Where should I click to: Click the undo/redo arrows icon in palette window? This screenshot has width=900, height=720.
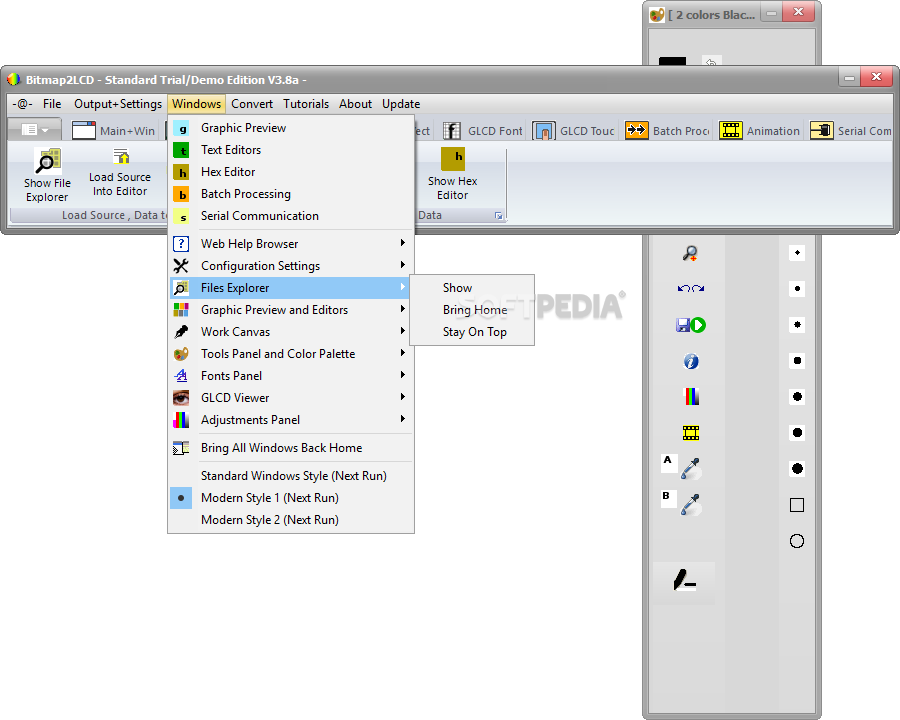(690, 288)
